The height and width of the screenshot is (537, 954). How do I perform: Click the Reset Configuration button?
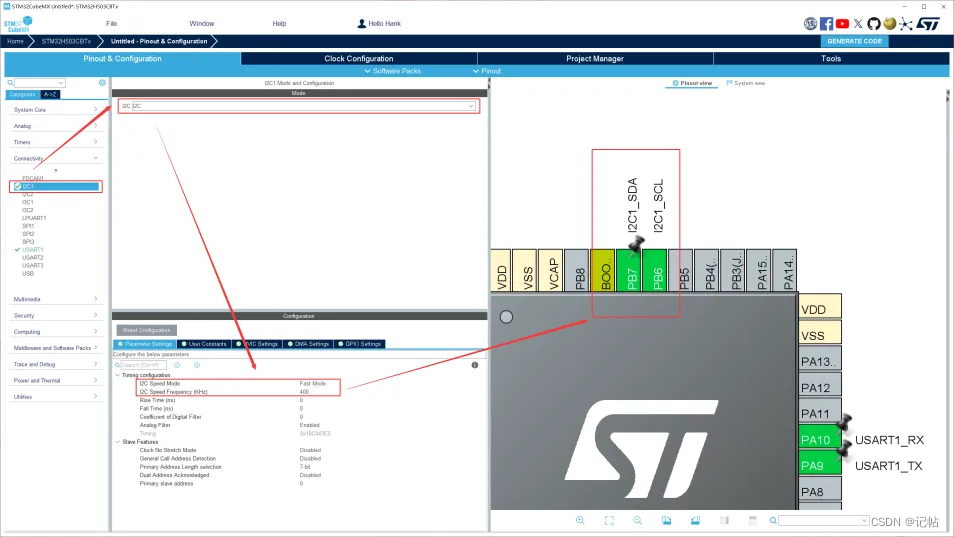(x=147, y=330)
